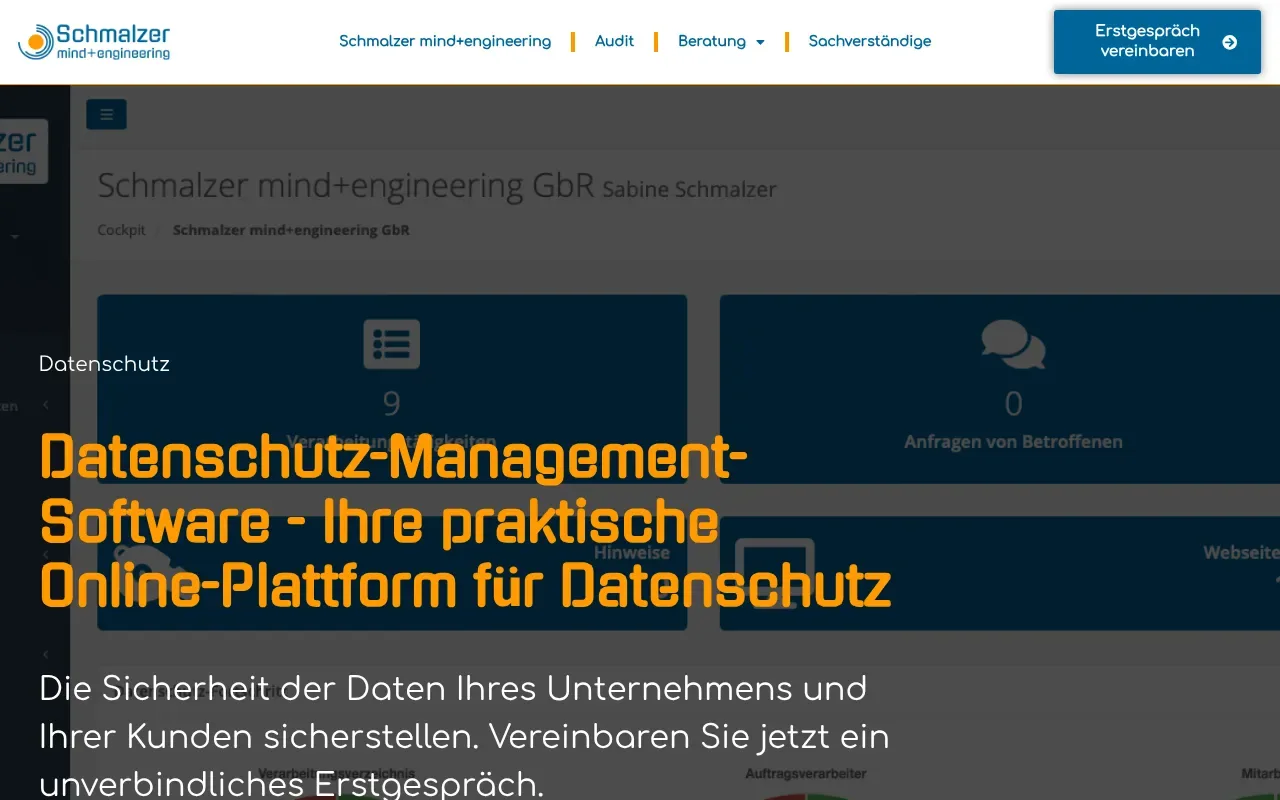Click the Anfragen von Betroffenen zero counter
Viewport: 1280px width, 800px height.
(x=1013, y=403)
